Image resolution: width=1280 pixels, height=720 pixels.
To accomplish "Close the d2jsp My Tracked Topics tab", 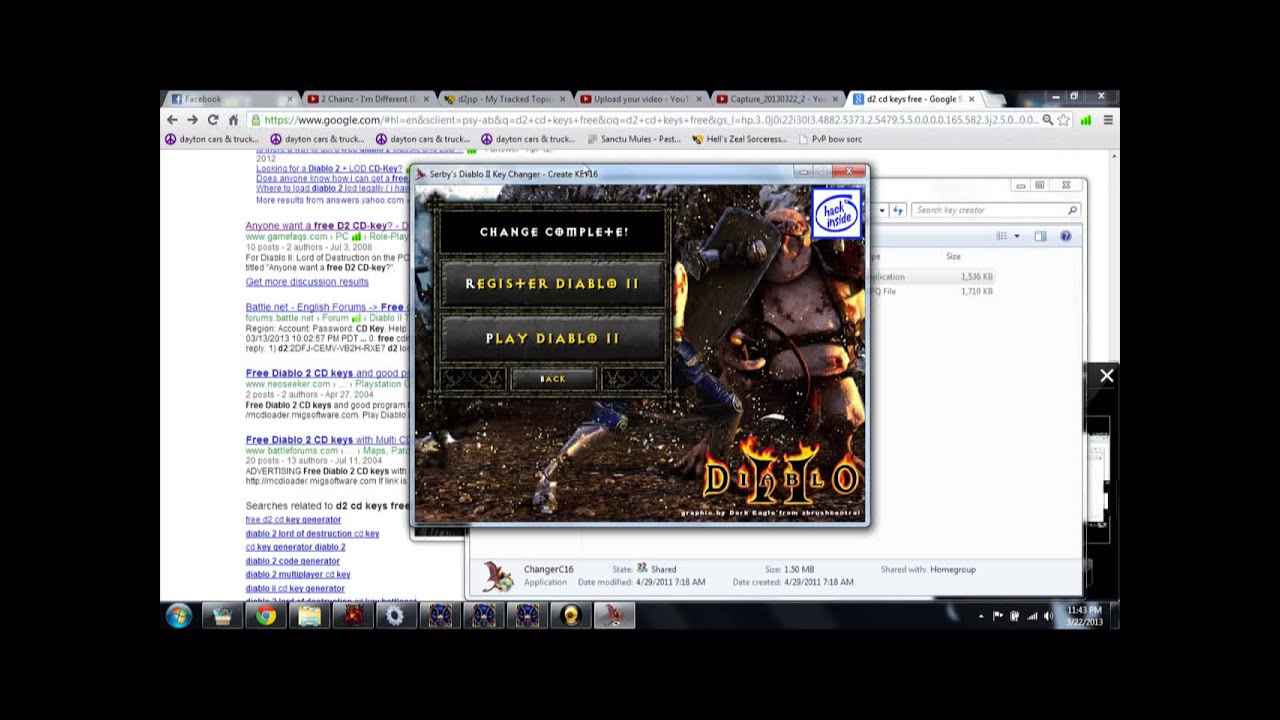I will tap(563, 99).
